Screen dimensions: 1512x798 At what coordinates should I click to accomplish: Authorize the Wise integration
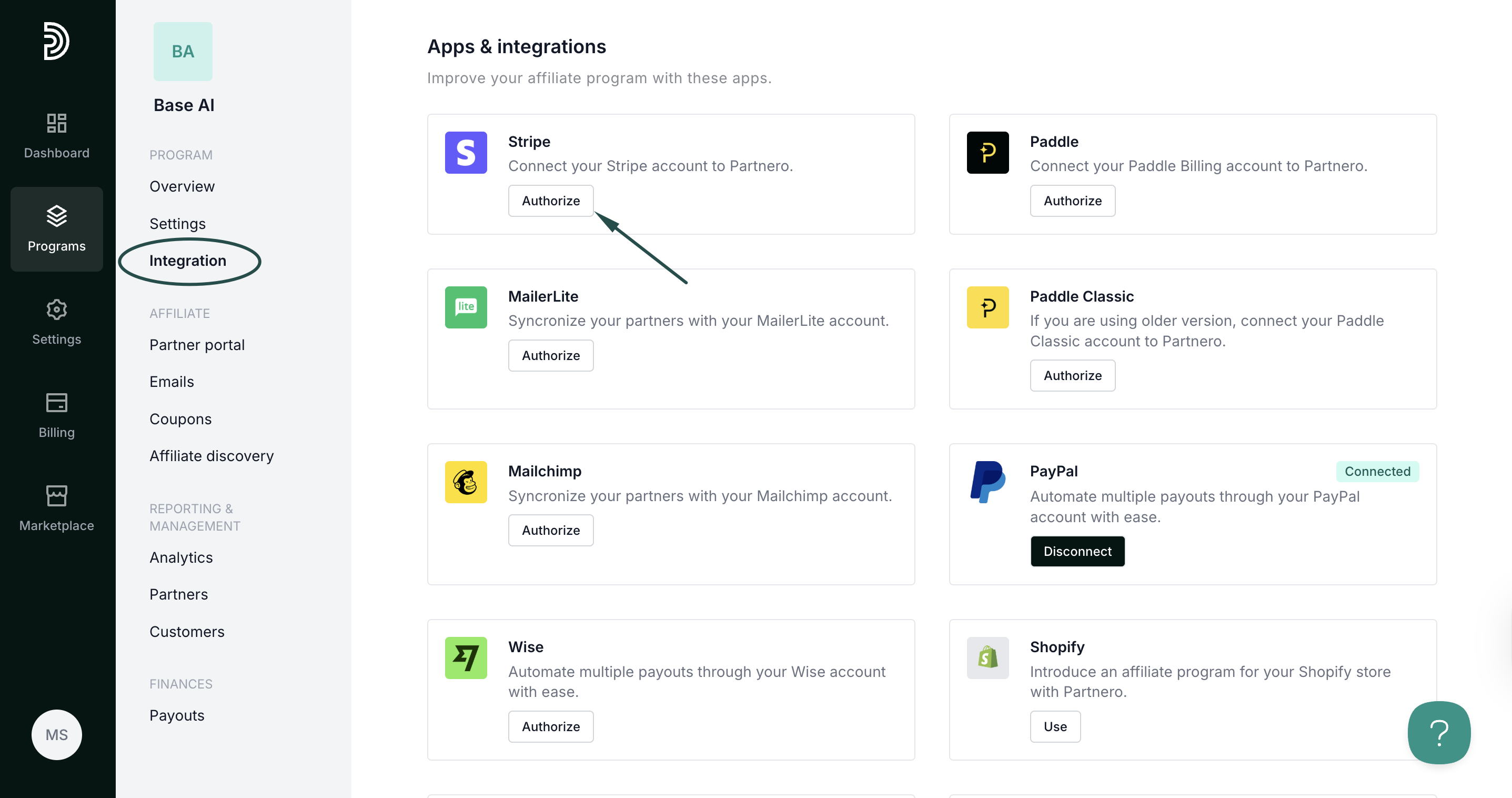click(x=551, y=726)
